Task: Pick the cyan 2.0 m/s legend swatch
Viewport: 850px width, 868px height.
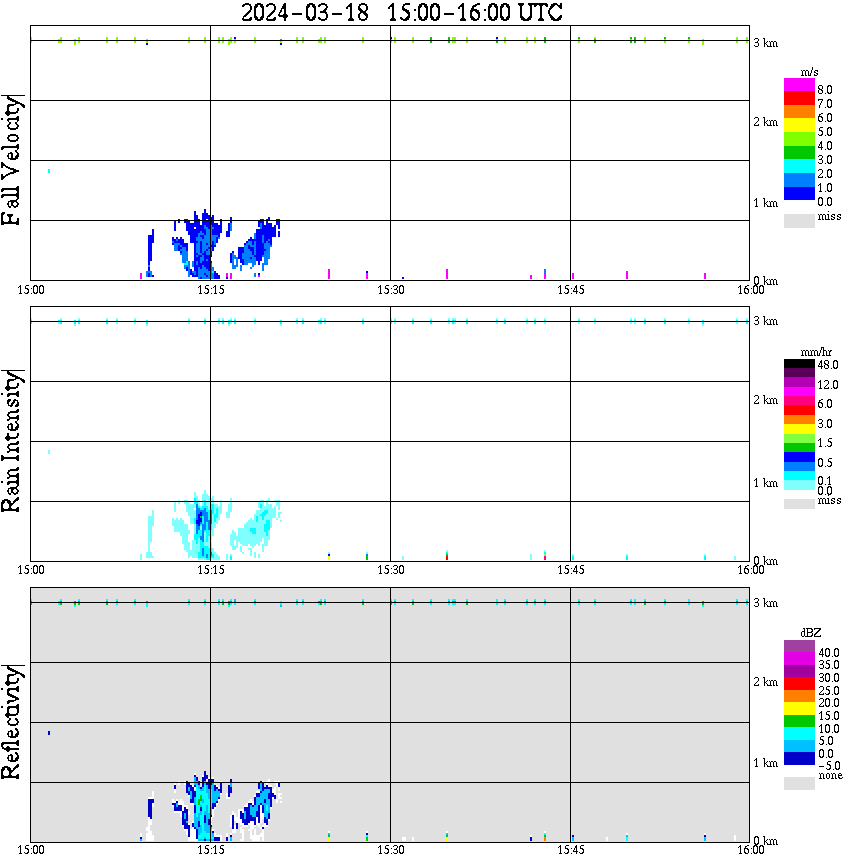Action: click(799, 166)
